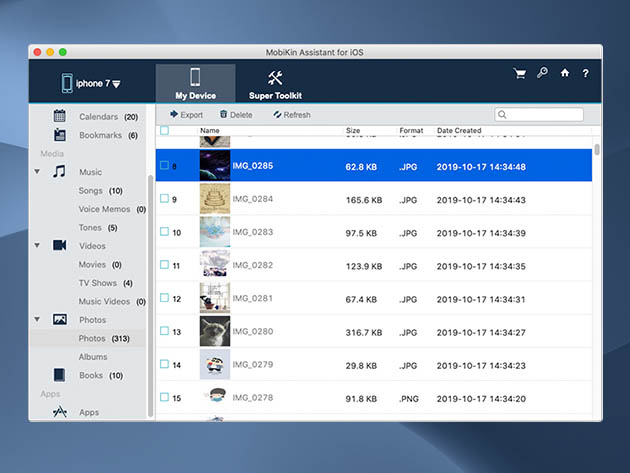
Task: Click the sidebar vertical scrollbar
Action: point(150,296)
